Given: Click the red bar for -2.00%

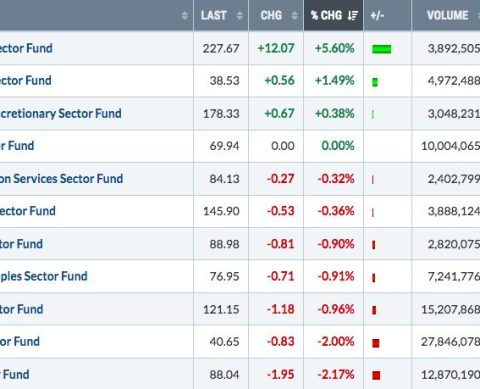Looking at the screenshot, I should (x=376, y=343).
